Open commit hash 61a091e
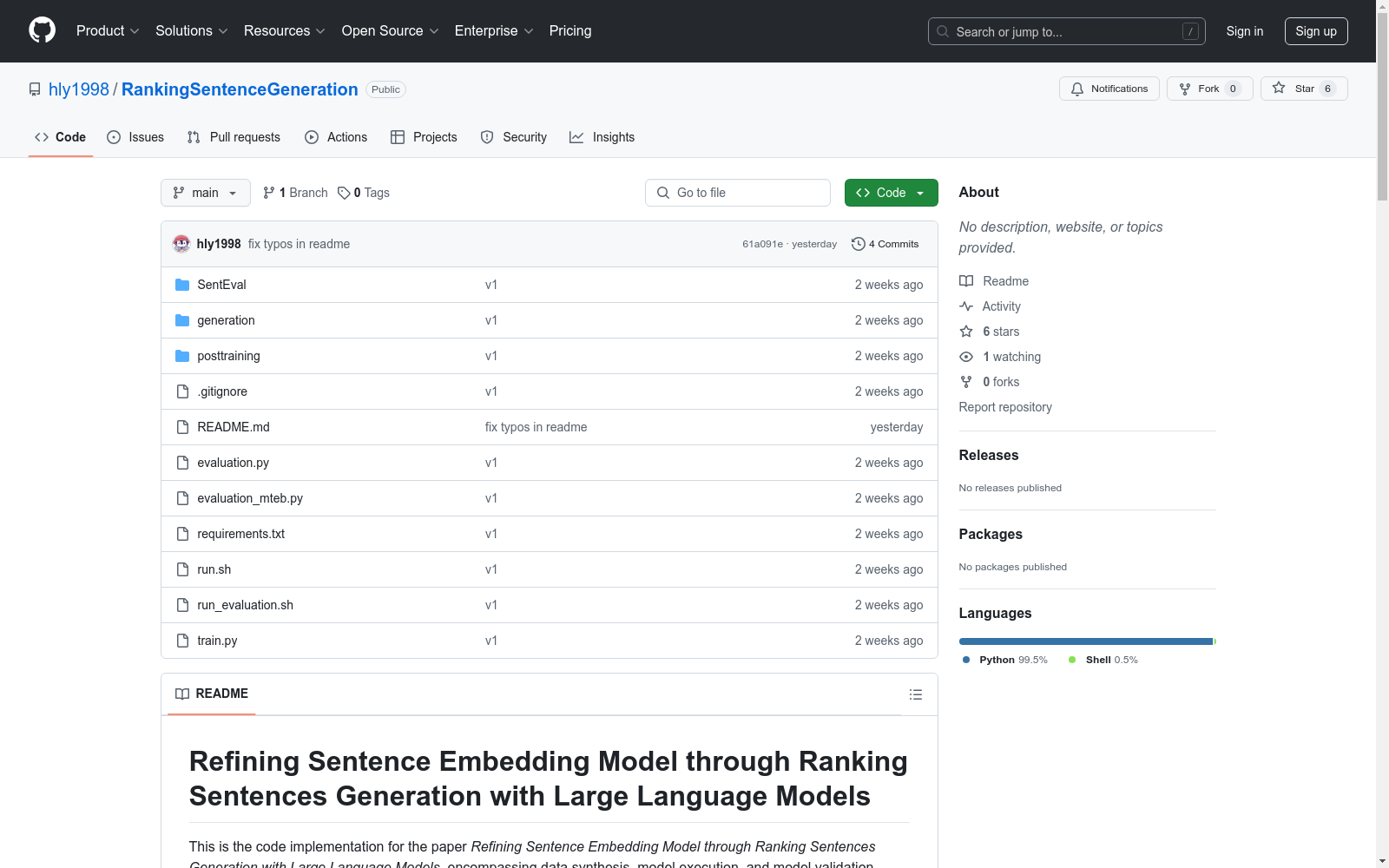Image resolution: width=1389 pixels, height=868 pixels. coord(762,244)
